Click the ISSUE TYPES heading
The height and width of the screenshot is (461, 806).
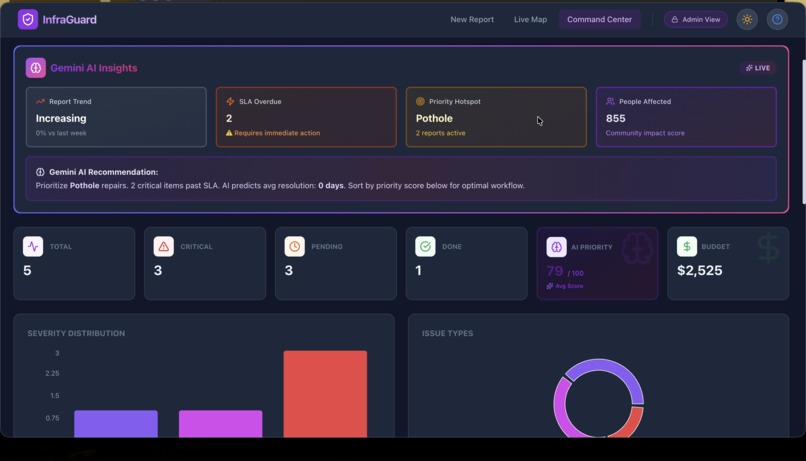tap(447, 334)
